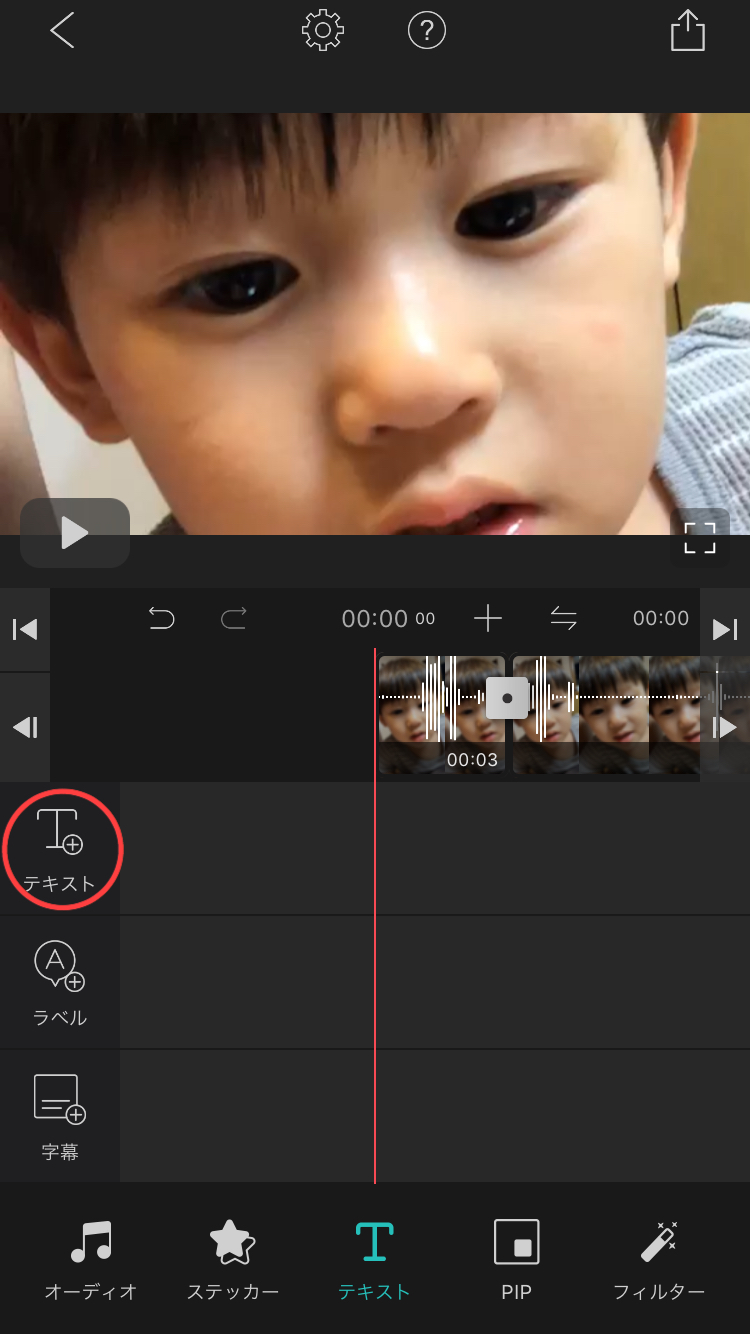The width and height of the screenshot is (750, 1334).
Task: Add a 字幕 subtitle
Action: 60,1116
